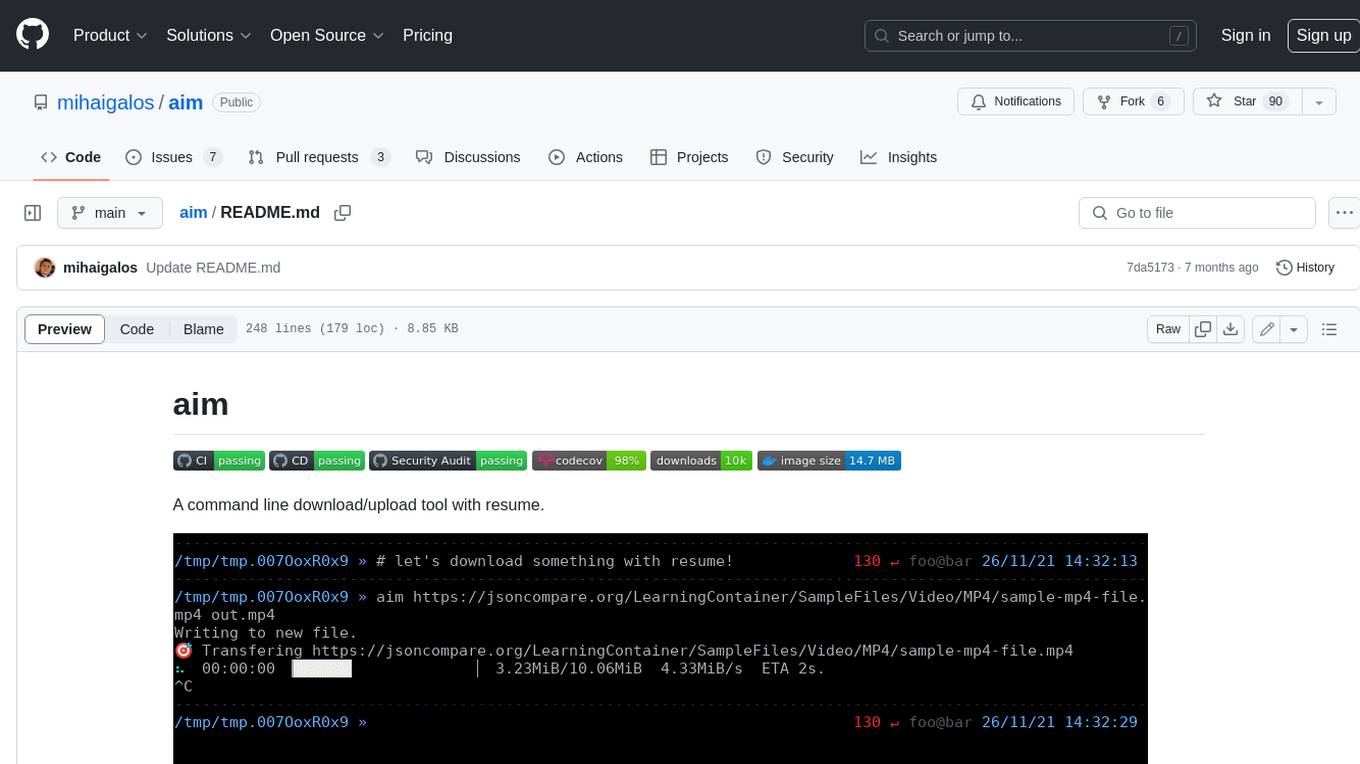Toggle the file tree side panel
The height and width of the screenshot is (764, 1360).
(32, 213)
